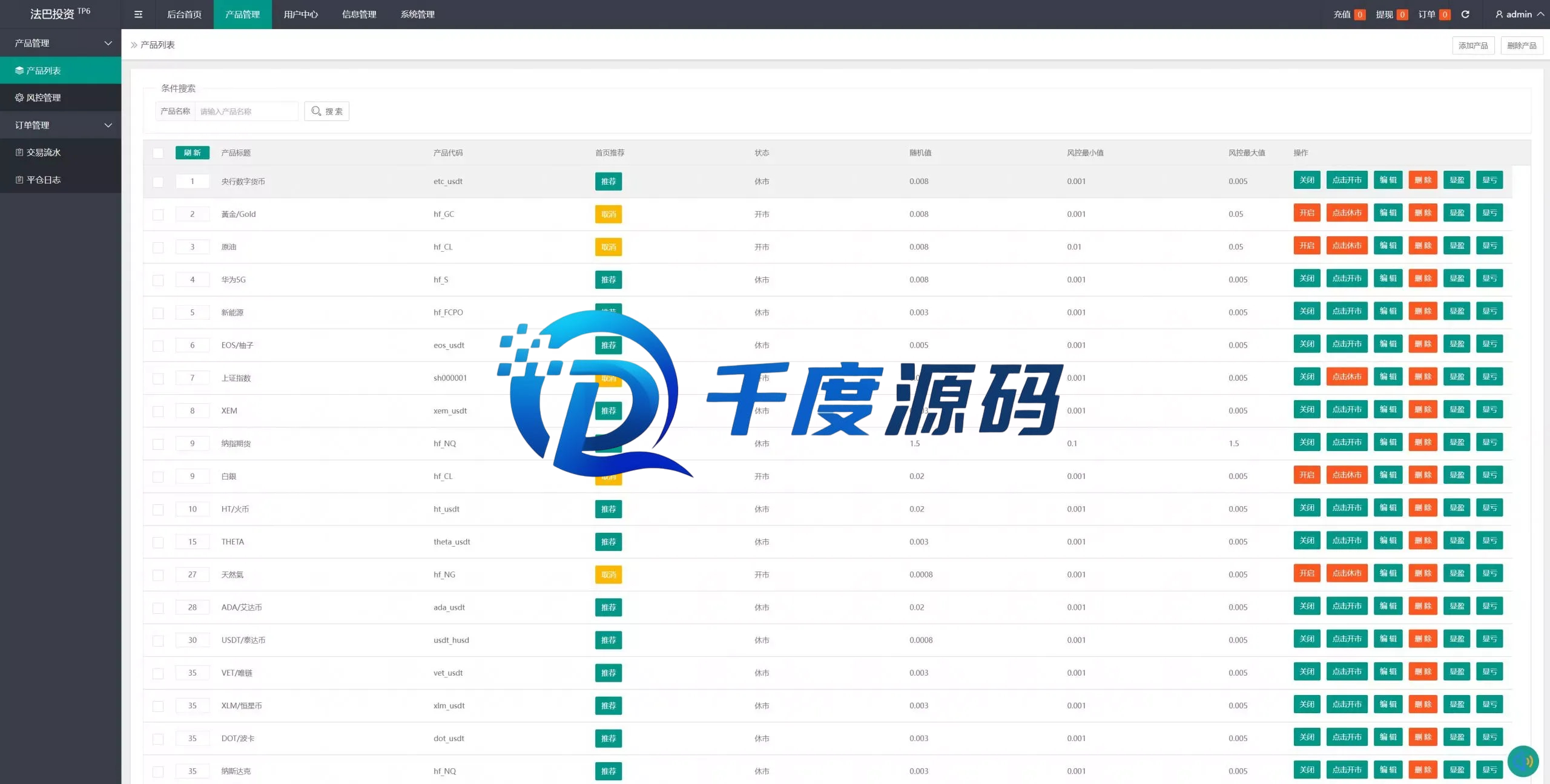
Task: Click the 法巴投资 logo title
Action: pos(60,13)
